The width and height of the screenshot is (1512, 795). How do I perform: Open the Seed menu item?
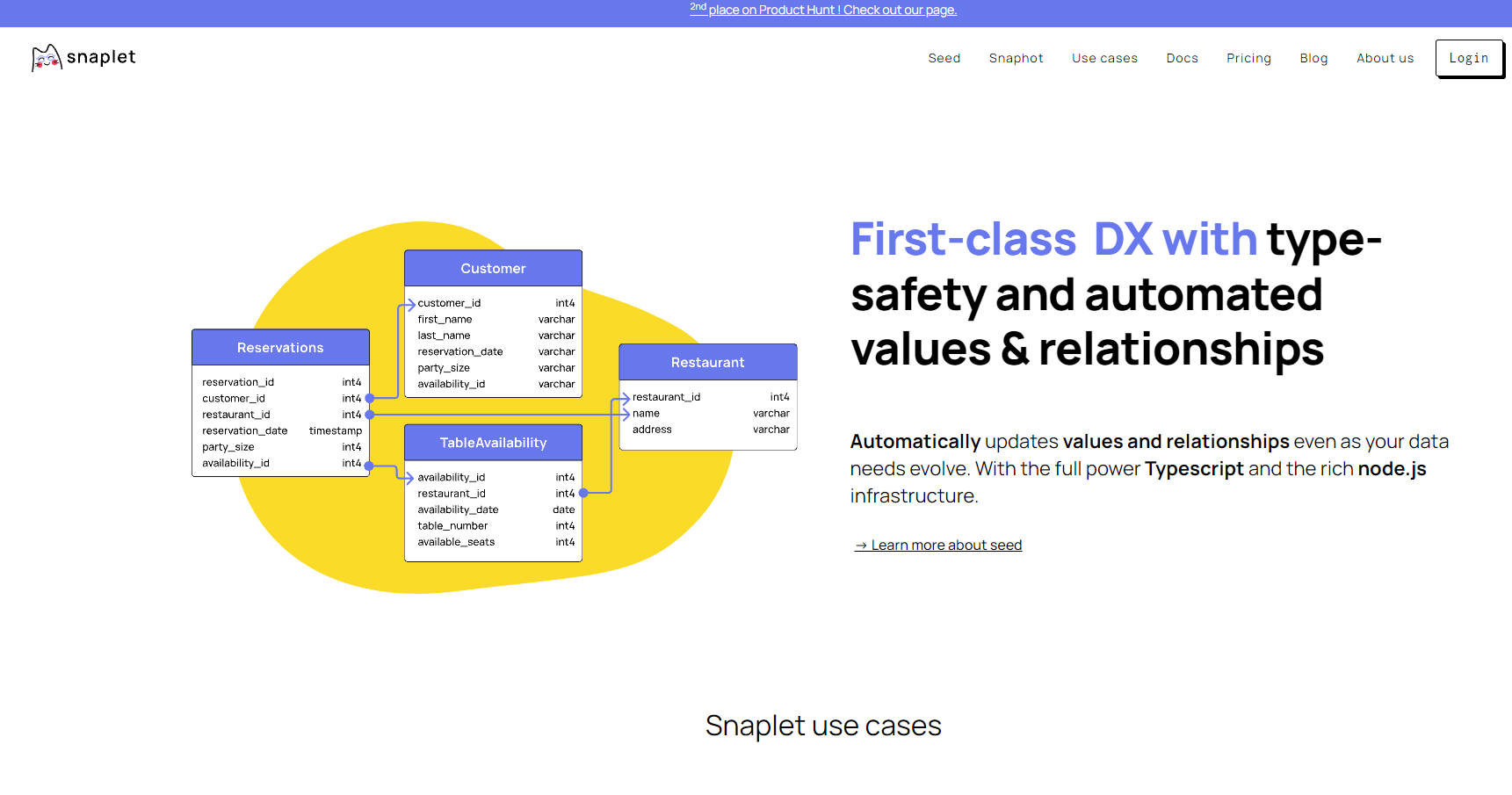click(944, 58)
